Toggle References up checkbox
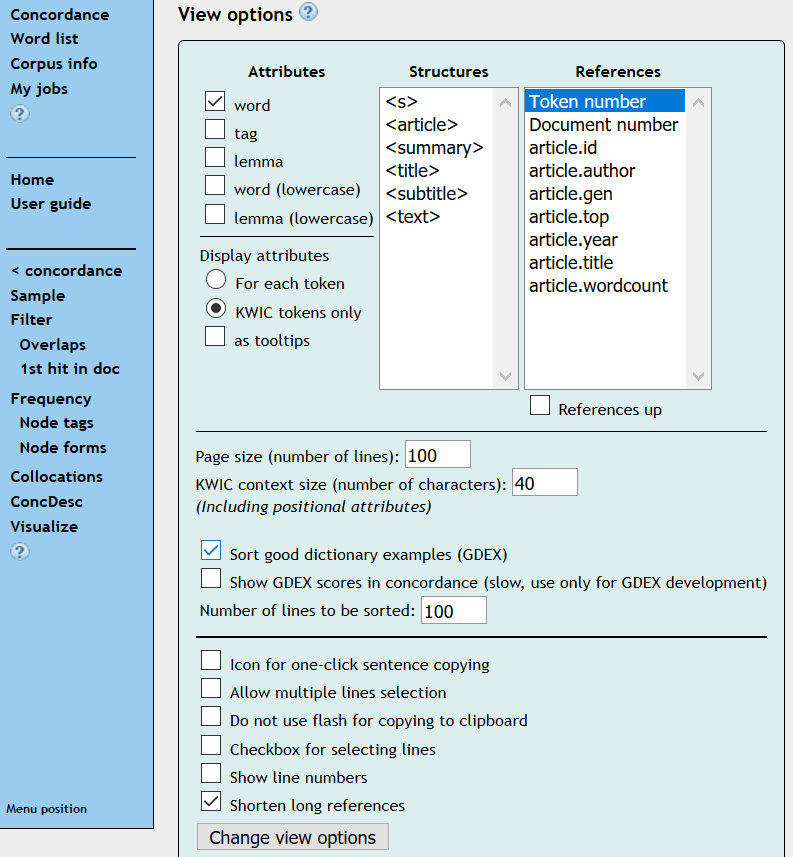The width and height of the screenshot is (793, 857). point(540,406)
